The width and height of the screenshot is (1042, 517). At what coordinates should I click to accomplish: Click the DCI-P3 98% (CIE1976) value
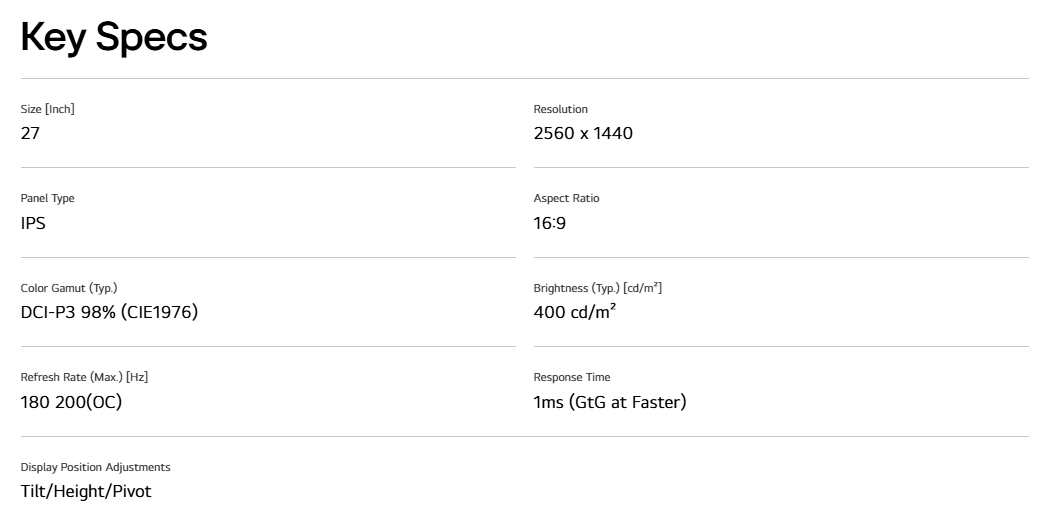109,312
